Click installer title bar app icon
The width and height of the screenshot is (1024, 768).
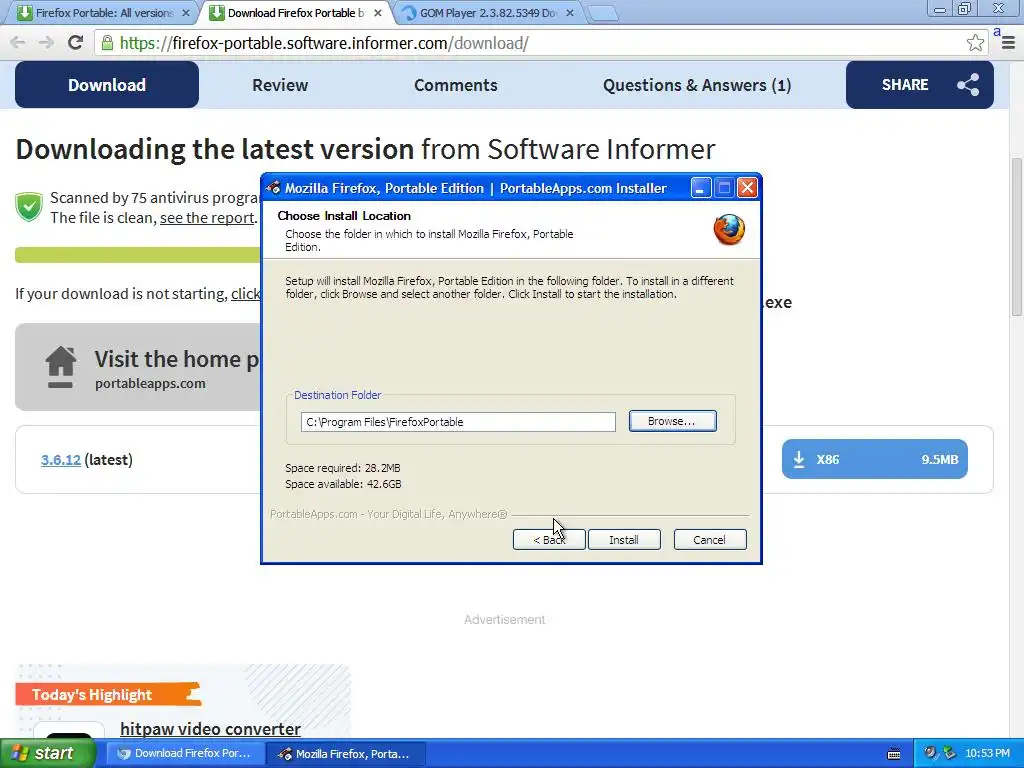[x=274, y=188]
